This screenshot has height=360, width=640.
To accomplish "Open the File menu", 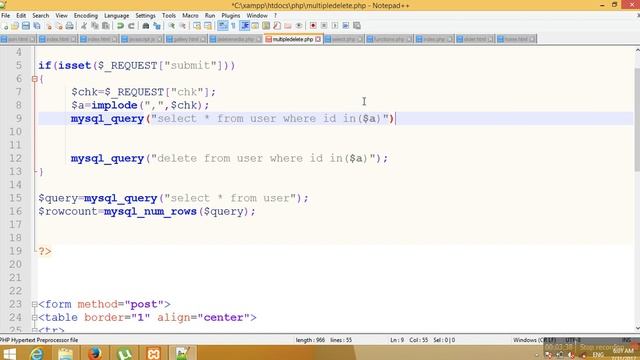I will coord(6,16).
